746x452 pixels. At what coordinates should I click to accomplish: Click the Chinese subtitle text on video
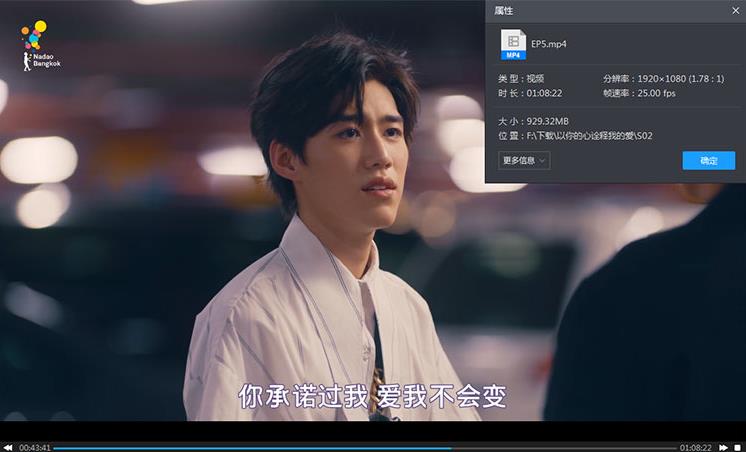click(x=372, y=396)
